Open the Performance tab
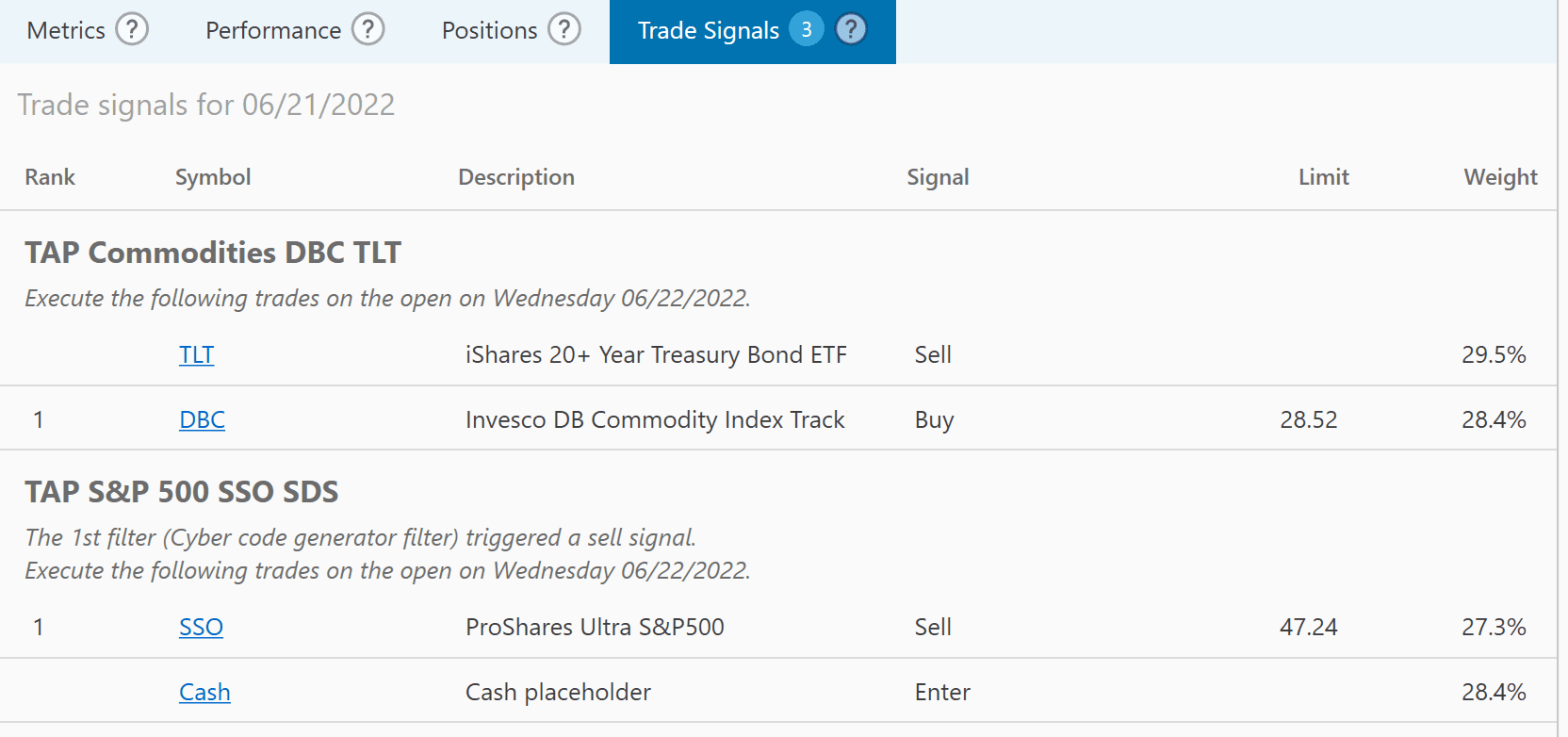This screenshot has height=737, width=1568. [273, 31]
